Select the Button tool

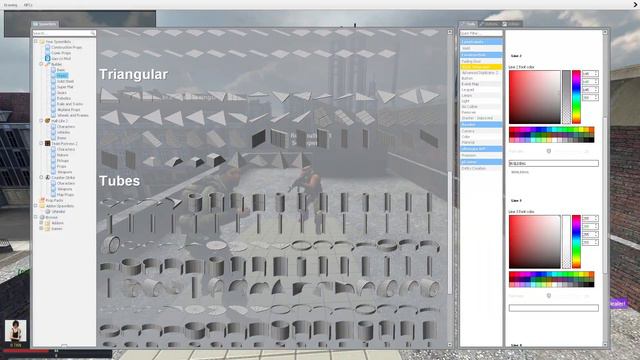481,78
